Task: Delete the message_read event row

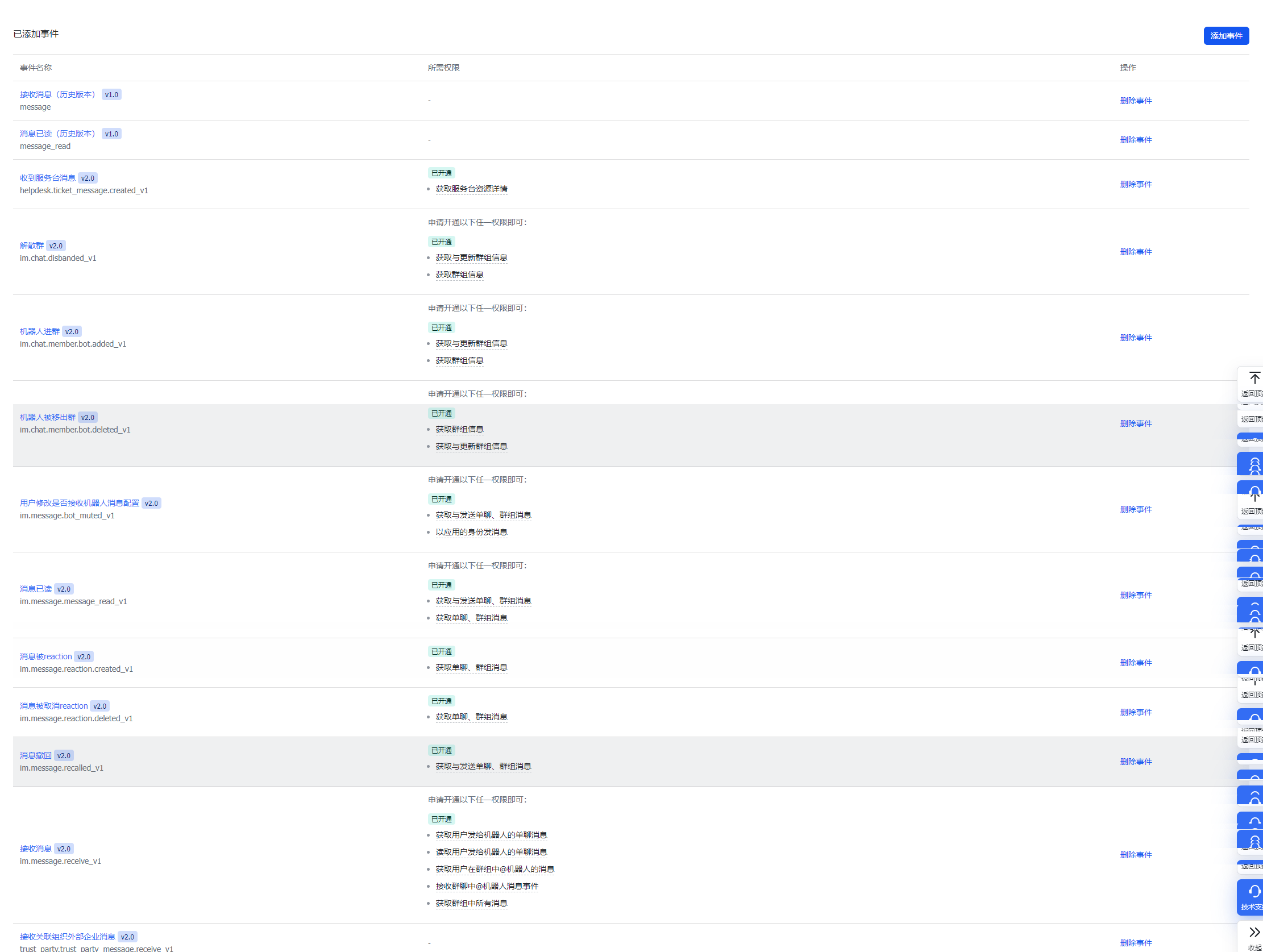Action: (x=1136, y=140)
